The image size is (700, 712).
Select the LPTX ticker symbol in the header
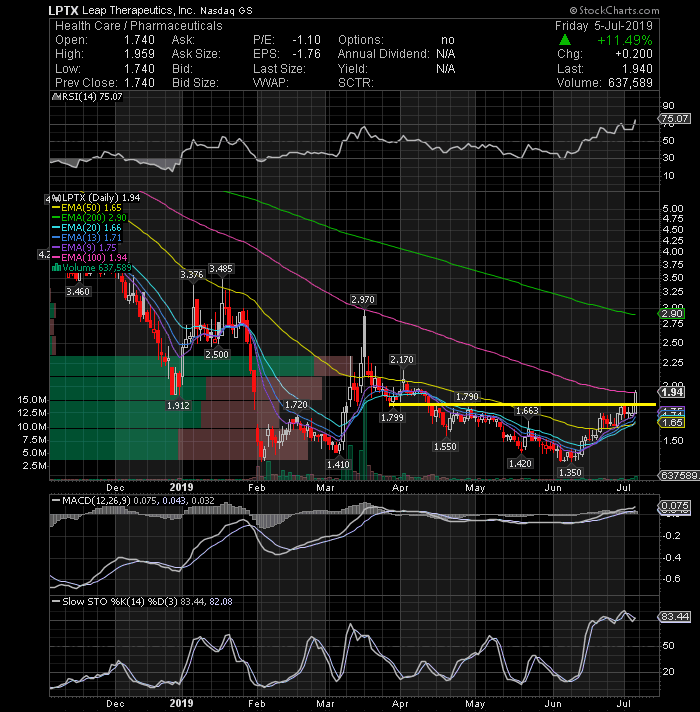click(64, 10)
